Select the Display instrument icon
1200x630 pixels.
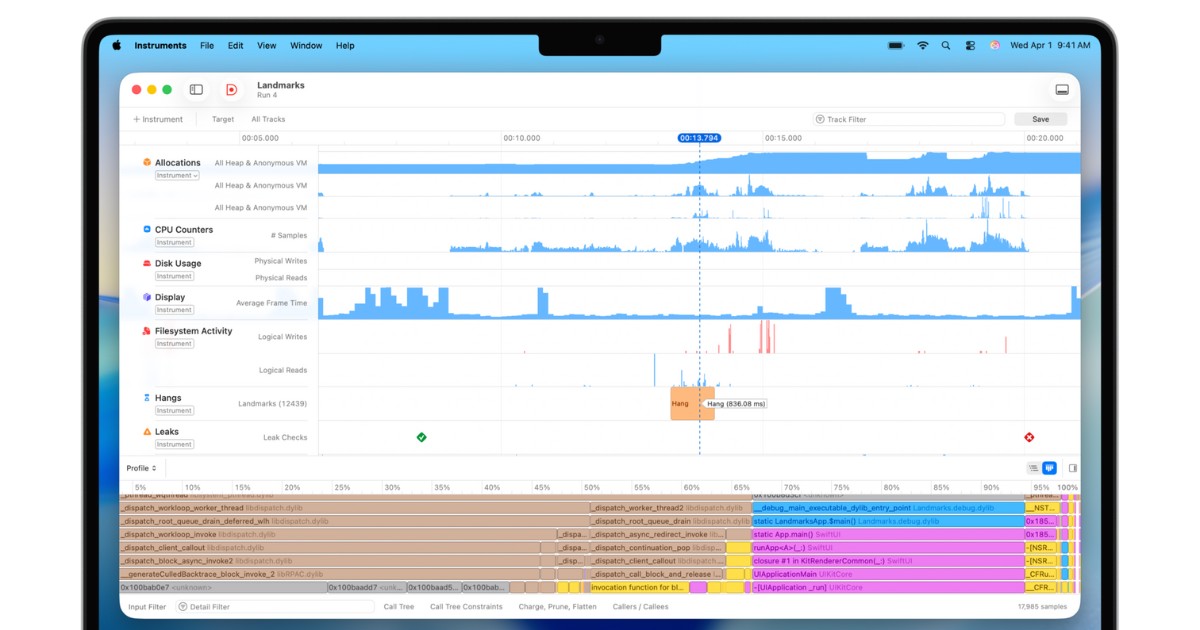[147, 297]
